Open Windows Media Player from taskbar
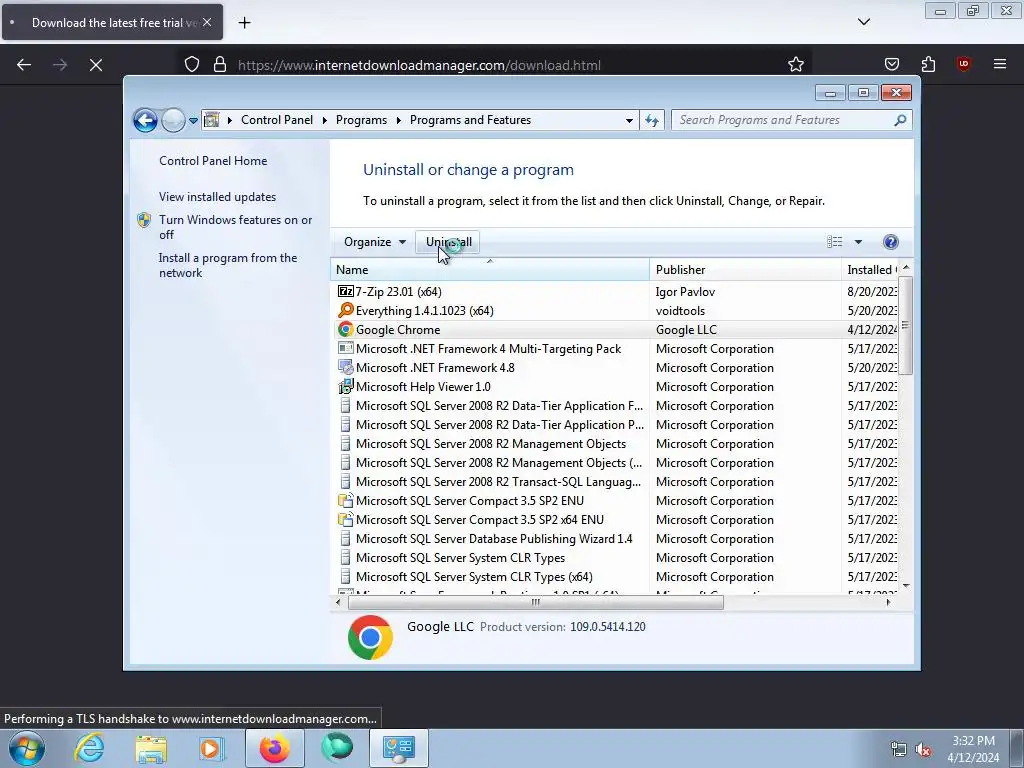Screen dimensions: 1024x768 (x=210, y=748)
